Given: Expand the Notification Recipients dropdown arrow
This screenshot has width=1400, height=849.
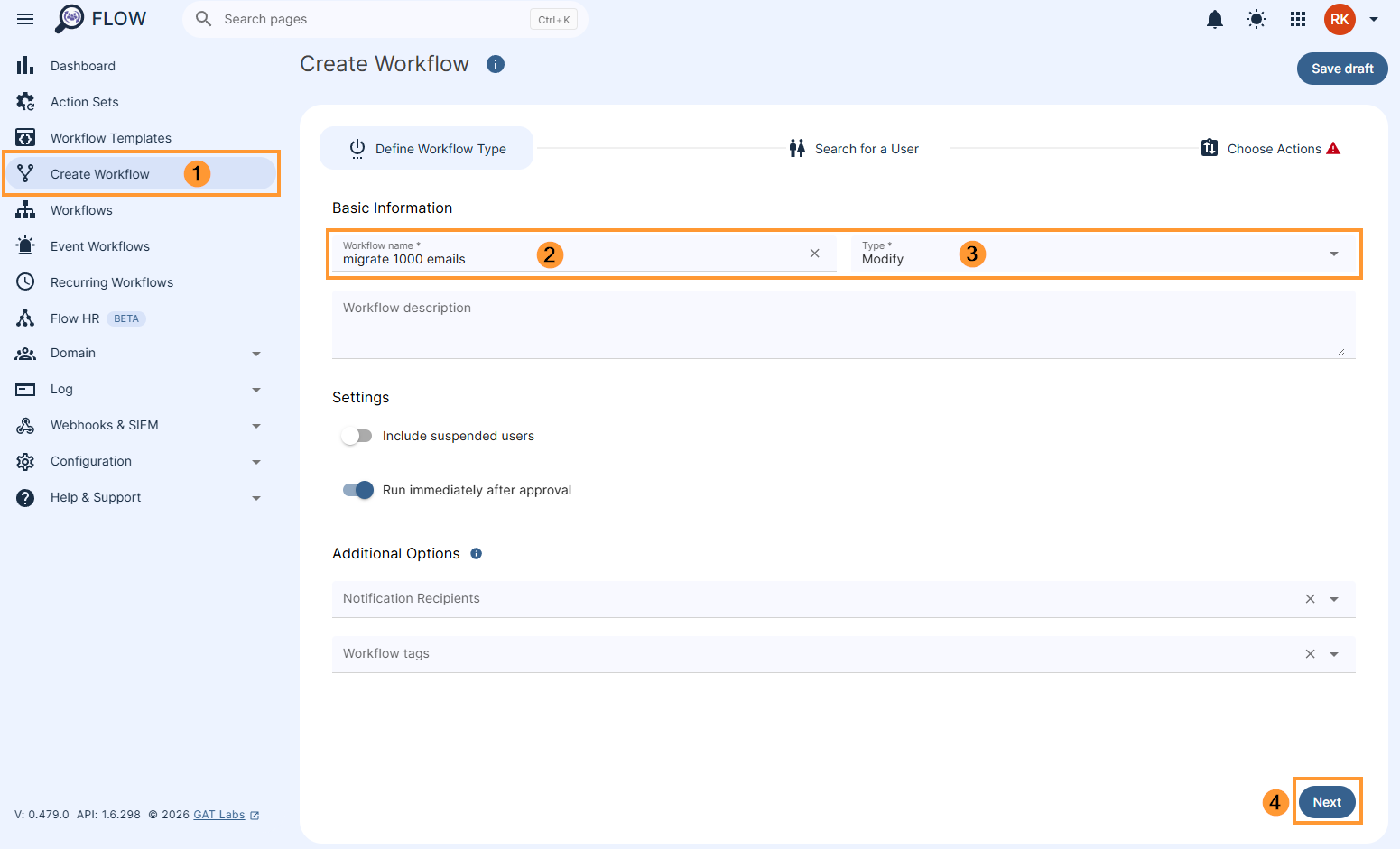Looking at the screenshot, I should 1334,599.
